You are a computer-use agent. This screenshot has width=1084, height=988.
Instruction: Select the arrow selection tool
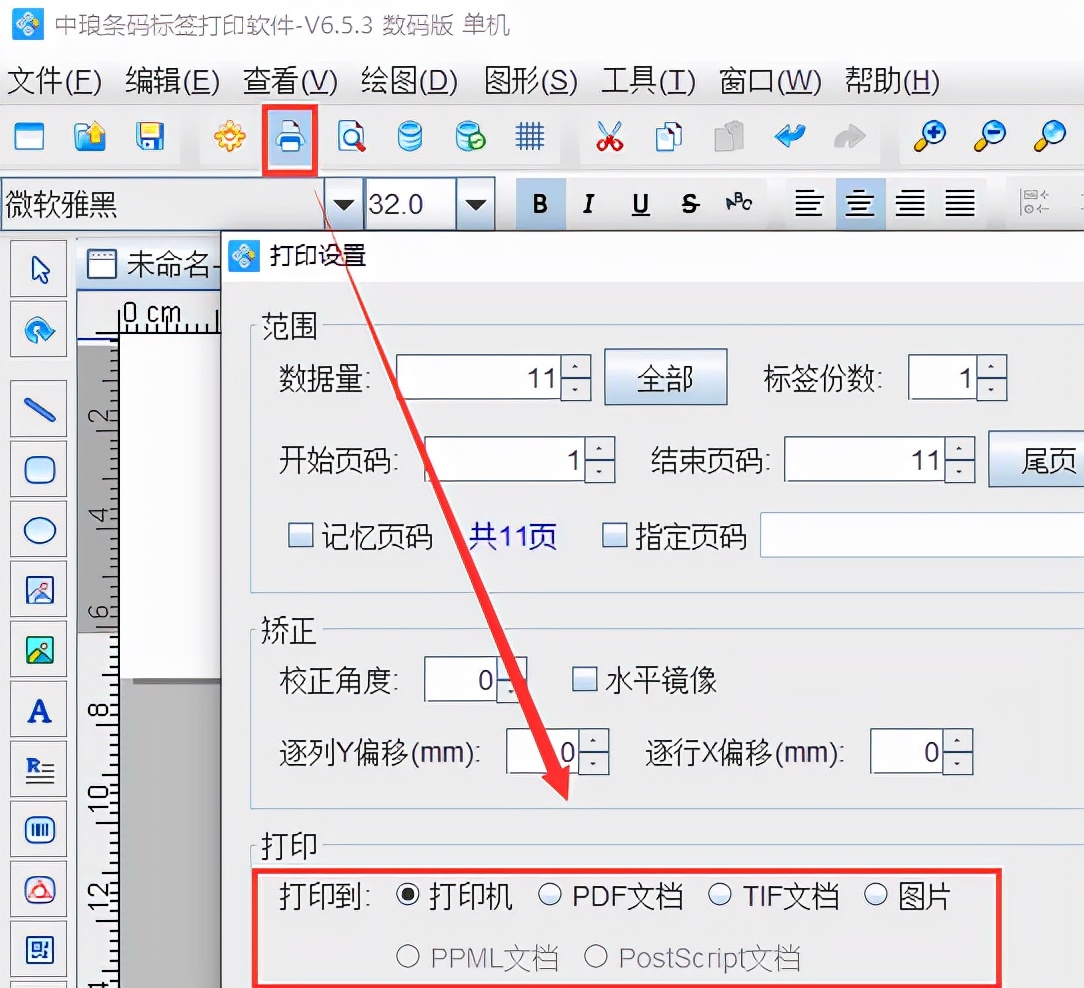point(38,268)
